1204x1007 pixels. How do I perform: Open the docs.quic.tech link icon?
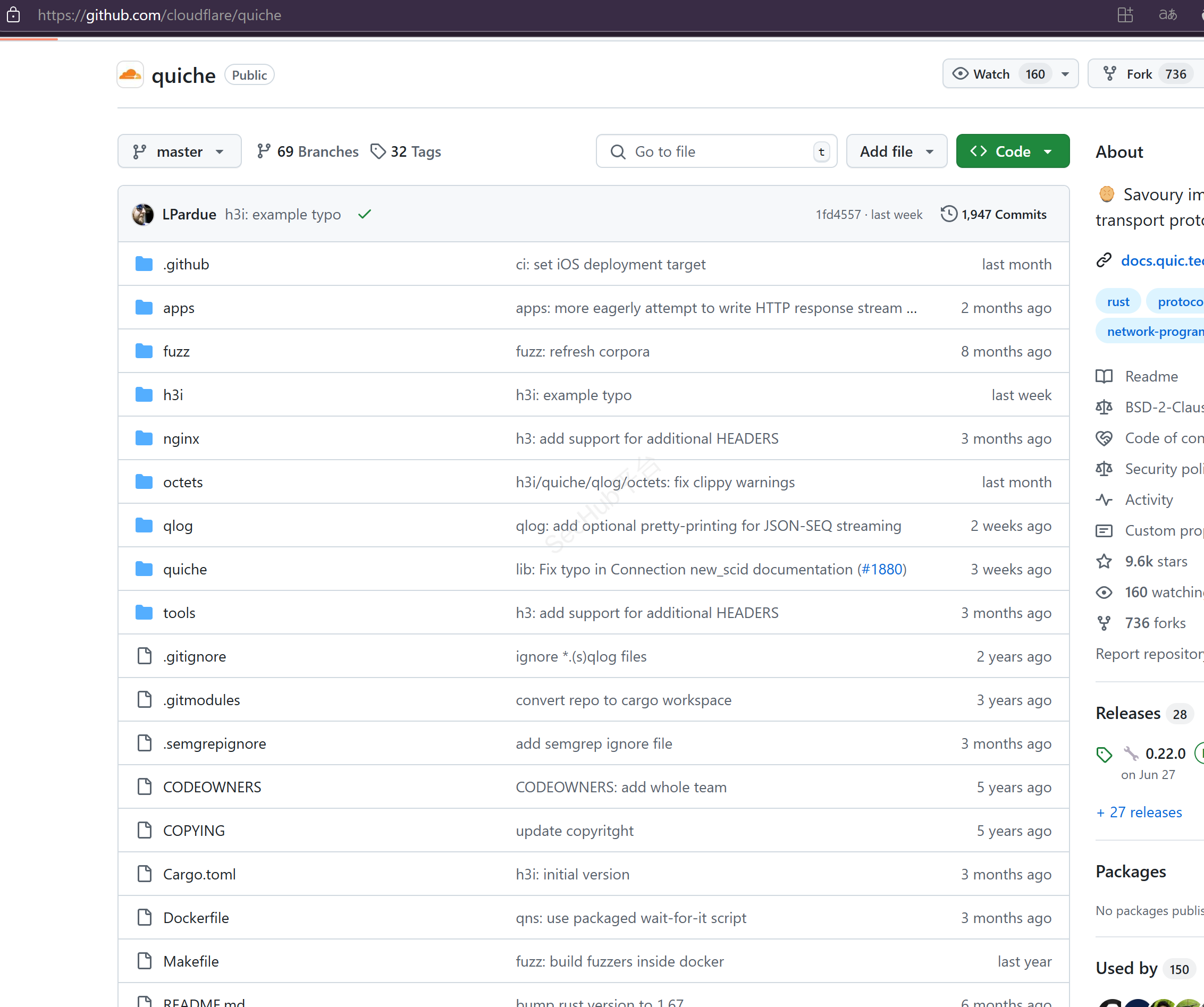coord(1104,260)
